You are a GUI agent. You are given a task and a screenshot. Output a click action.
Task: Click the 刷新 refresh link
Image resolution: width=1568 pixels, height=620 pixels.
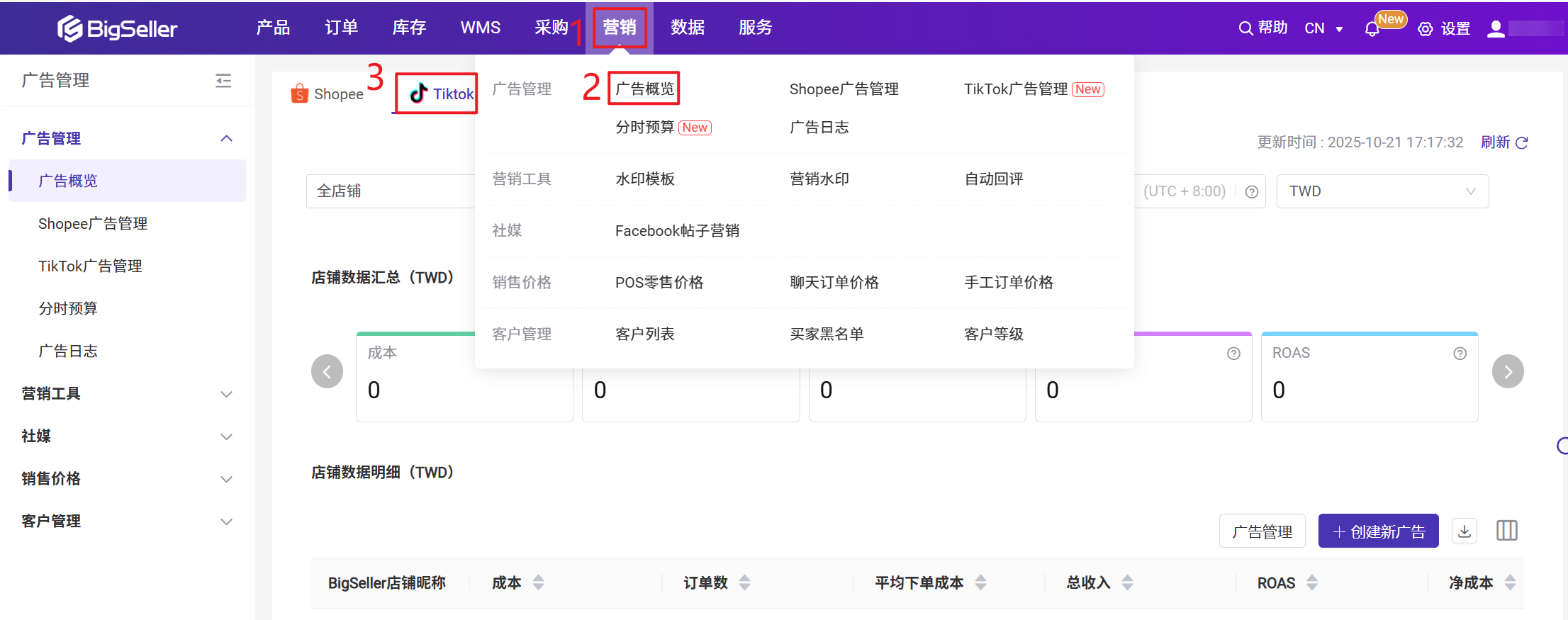point(1503,142)
